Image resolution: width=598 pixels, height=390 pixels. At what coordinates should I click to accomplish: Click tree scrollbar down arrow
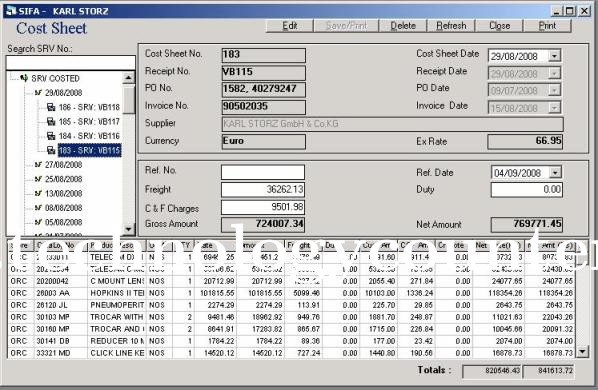[x=129, y=228]
